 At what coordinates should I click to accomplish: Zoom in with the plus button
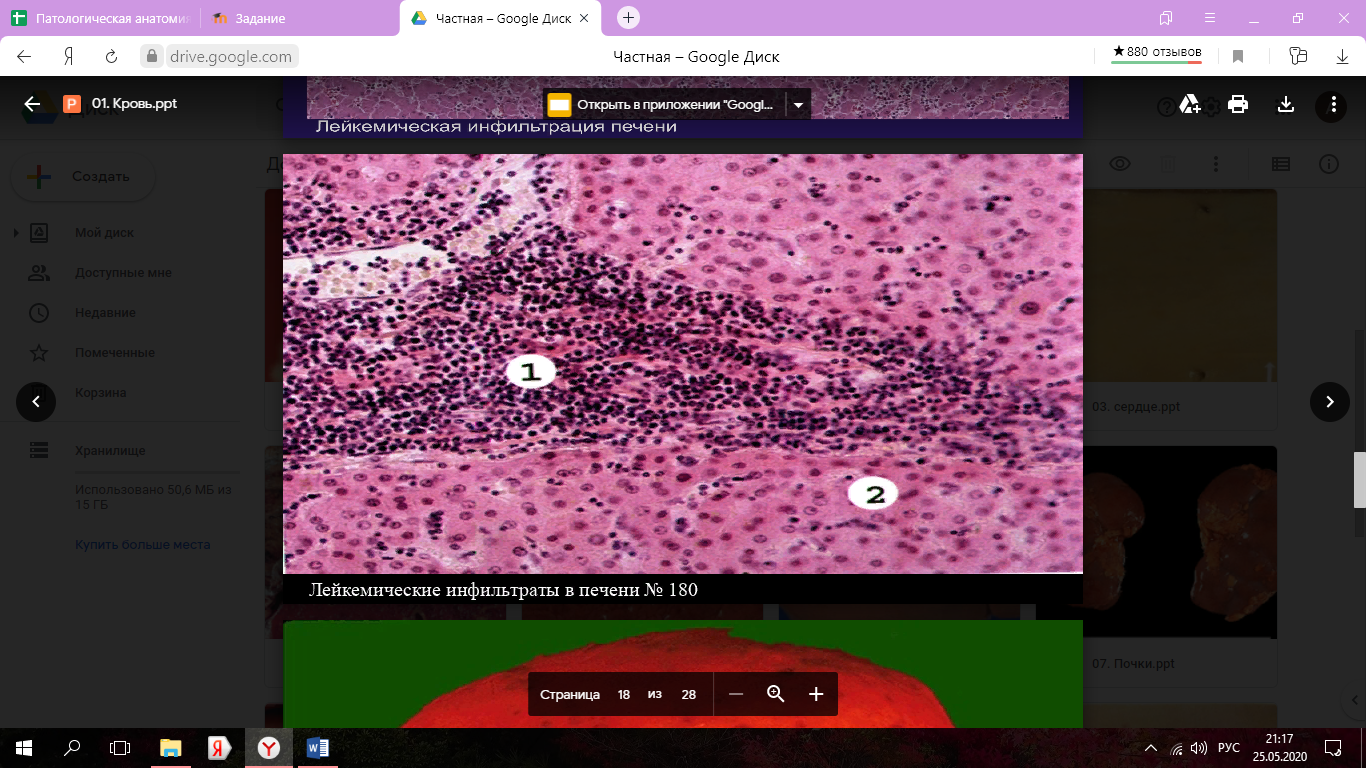pos(816,694)
